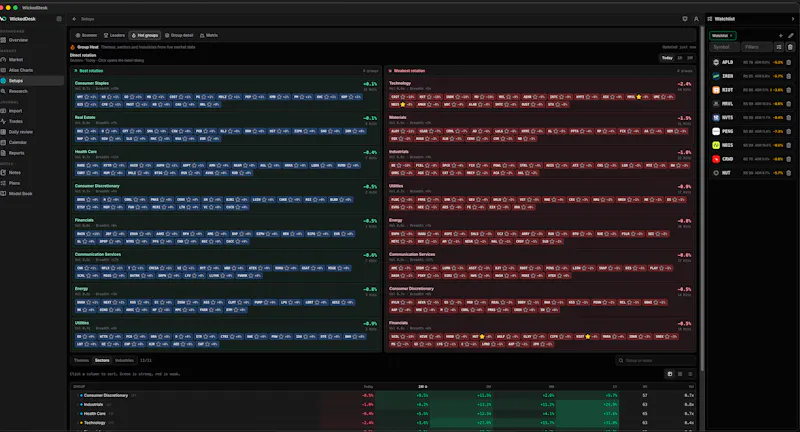Open Atlas Charts in the sidebar

(x=20, y=70)
